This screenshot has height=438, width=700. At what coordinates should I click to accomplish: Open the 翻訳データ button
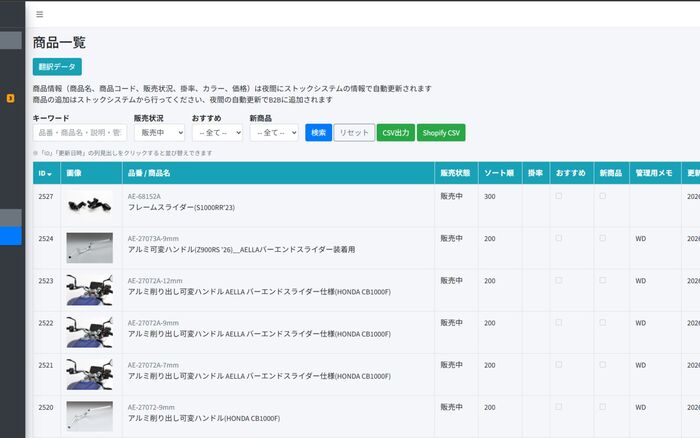(57, 67)
